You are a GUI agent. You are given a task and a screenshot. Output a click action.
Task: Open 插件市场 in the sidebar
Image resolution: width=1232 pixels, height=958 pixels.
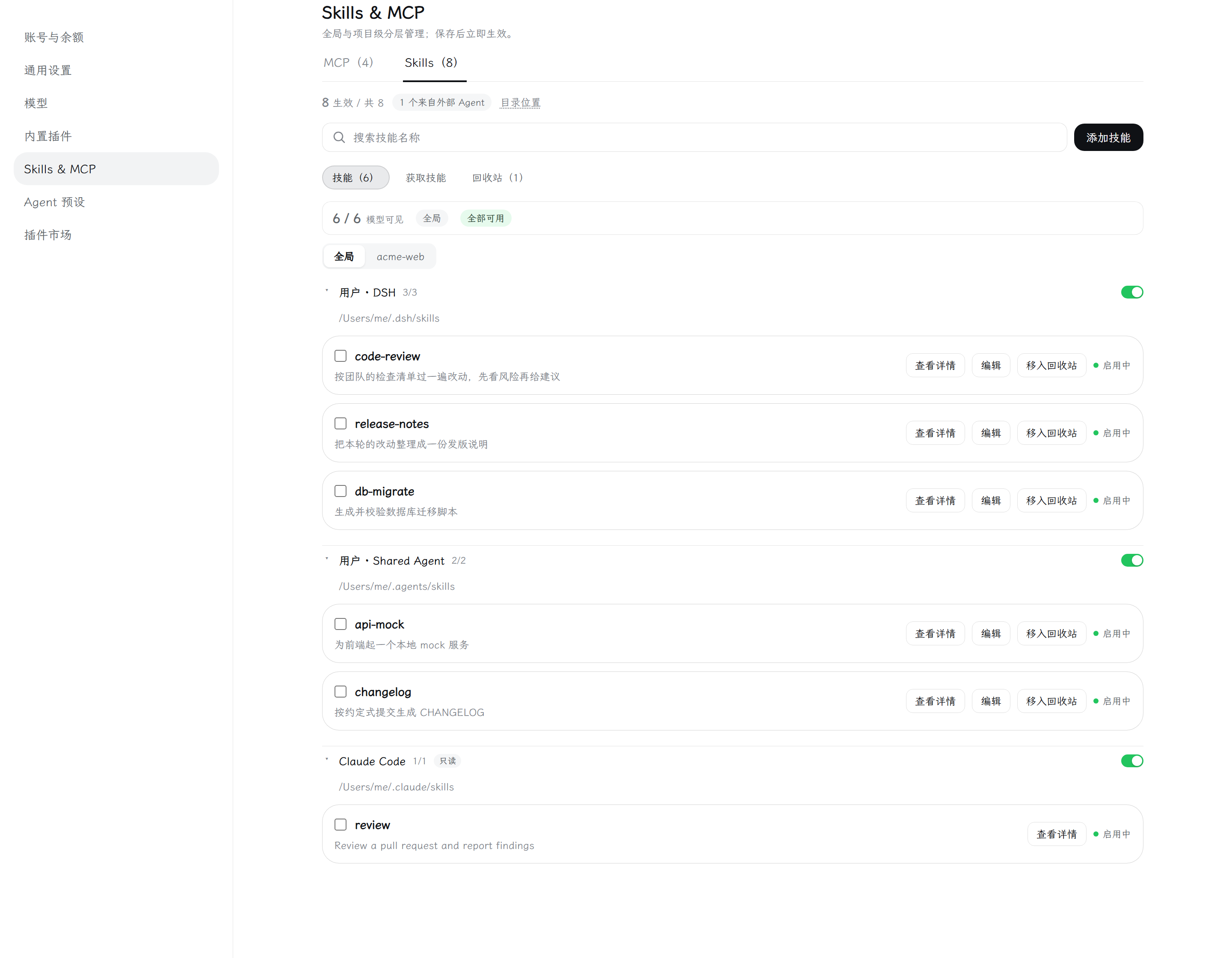coord(116,235)
